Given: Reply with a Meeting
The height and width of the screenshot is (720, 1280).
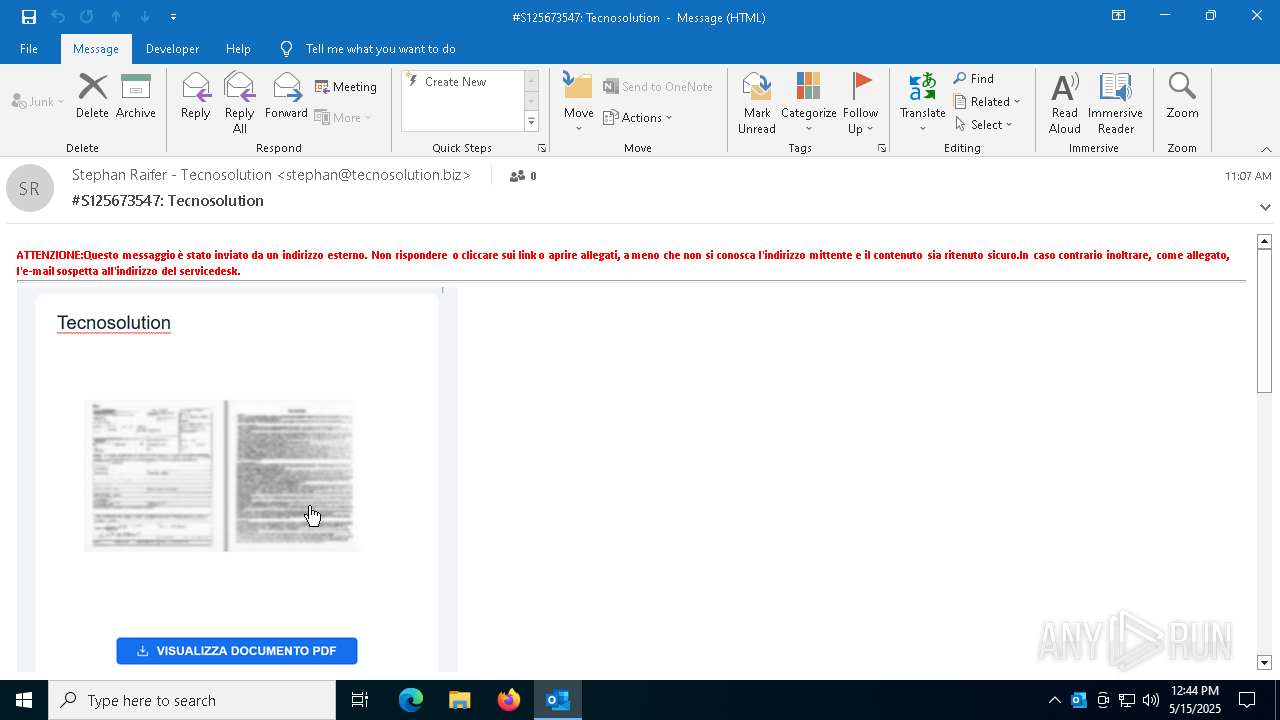Looking at the screenshot, I should [346, 87].
